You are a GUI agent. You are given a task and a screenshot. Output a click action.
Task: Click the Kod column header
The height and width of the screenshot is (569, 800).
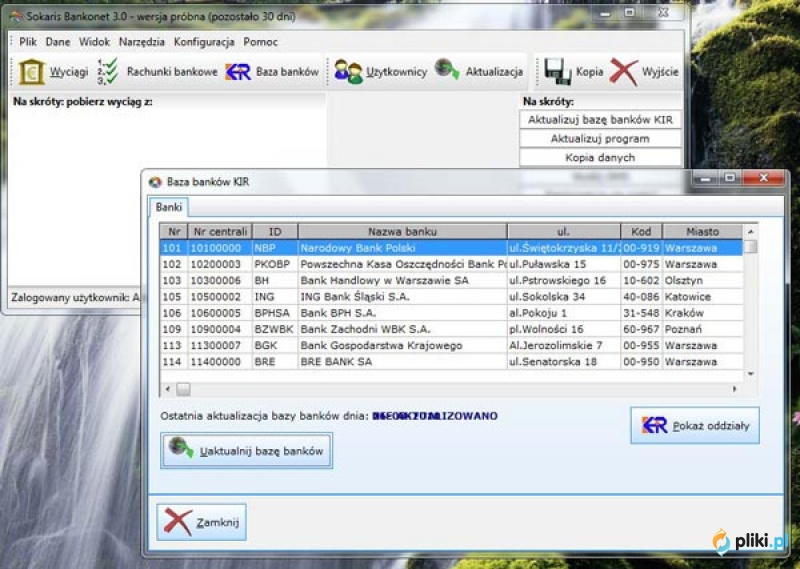(x=641, y=231)
